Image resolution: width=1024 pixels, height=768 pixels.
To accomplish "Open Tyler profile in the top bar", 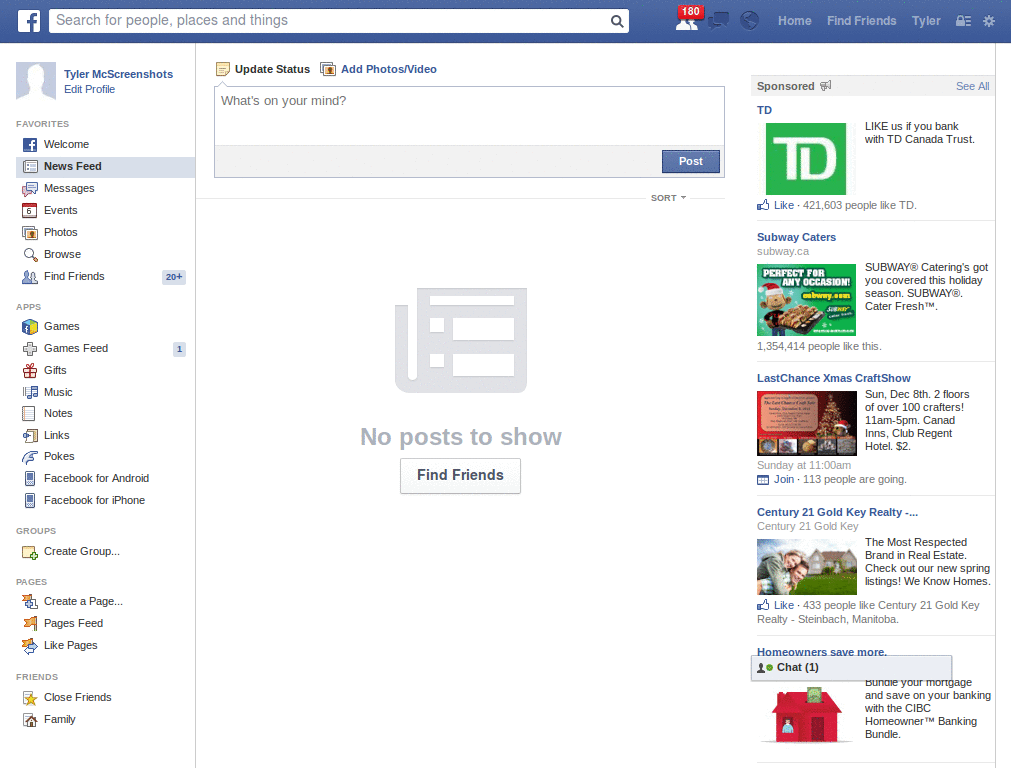I will pyautogui.click(x=926, y=21).
